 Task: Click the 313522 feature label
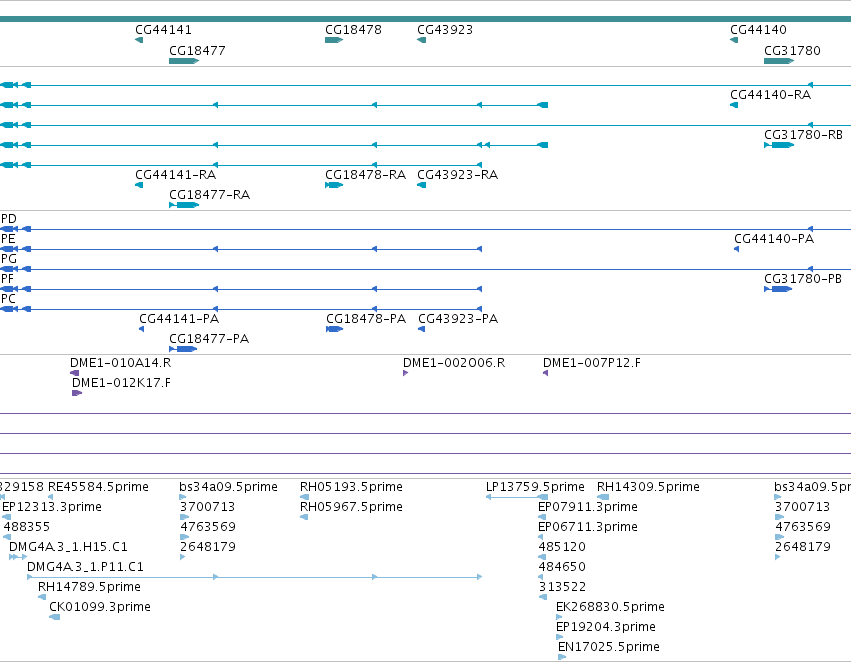[x=562, y=587]
